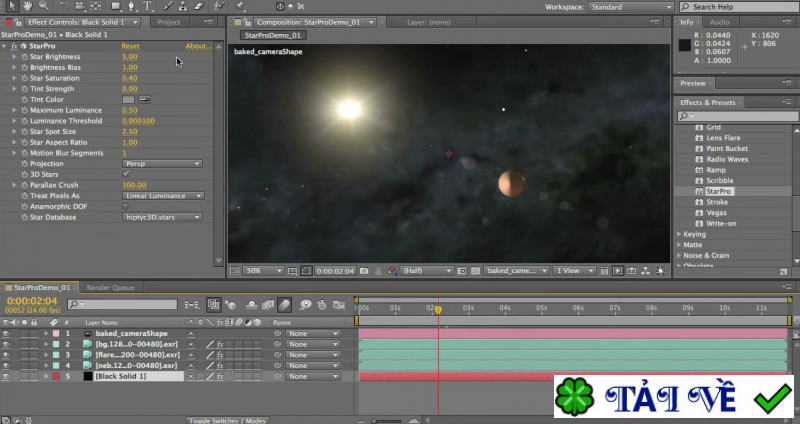Enable the Anamorphic DOF checkbox

[126, 206]
